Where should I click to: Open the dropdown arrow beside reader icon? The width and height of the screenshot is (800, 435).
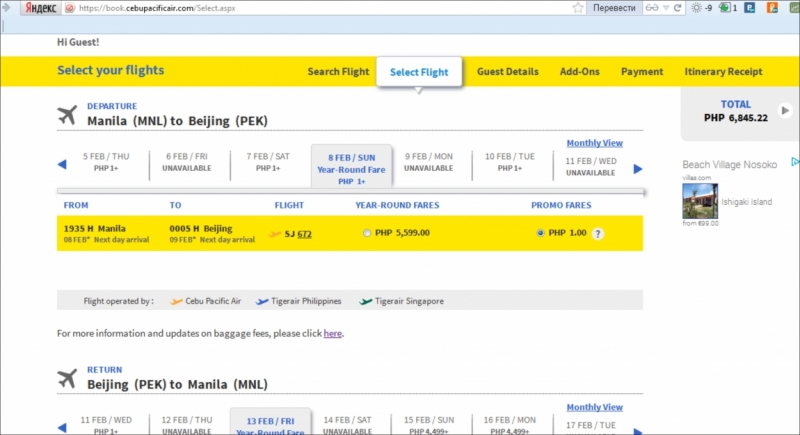tap(667, 8)
